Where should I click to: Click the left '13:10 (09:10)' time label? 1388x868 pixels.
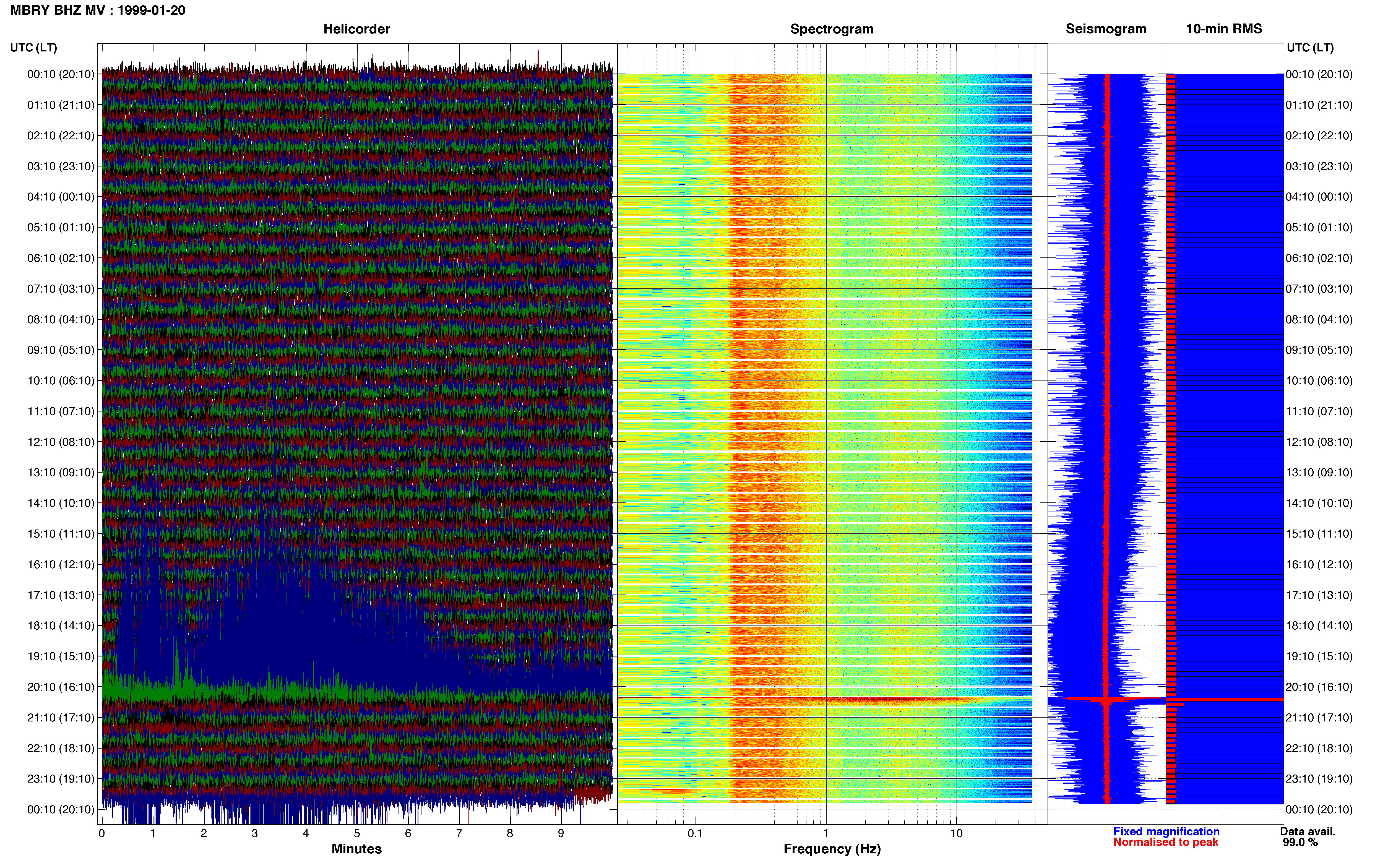(x=61, y=473)
